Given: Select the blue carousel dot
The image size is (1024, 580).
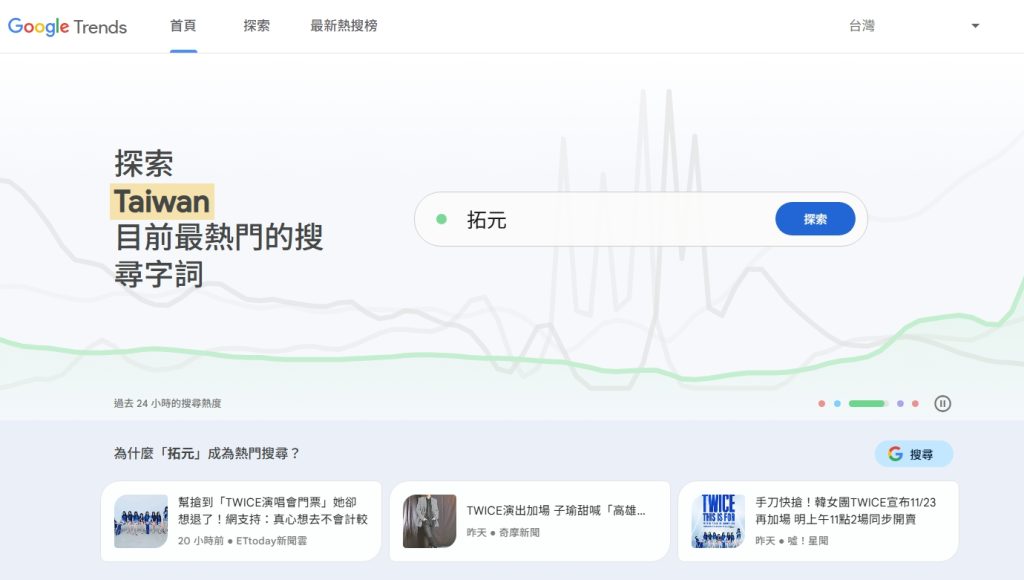Looking at the screenshot, I should point(837,404).
